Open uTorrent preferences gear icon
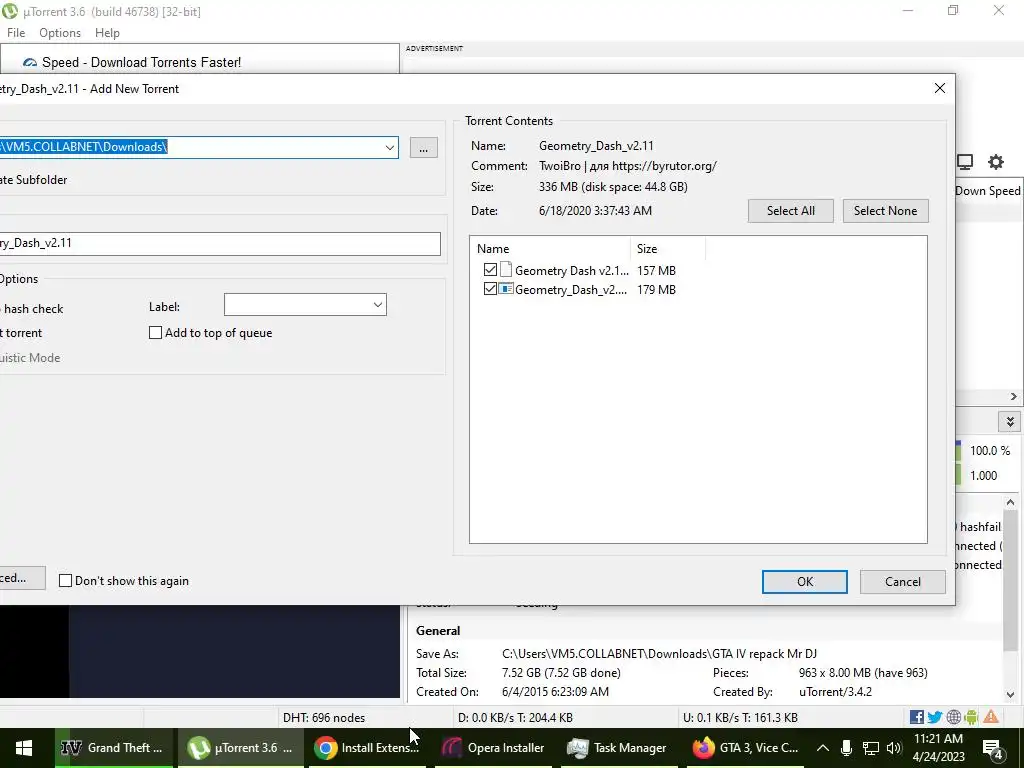The image size is (1024, 768). pos(995,161)
